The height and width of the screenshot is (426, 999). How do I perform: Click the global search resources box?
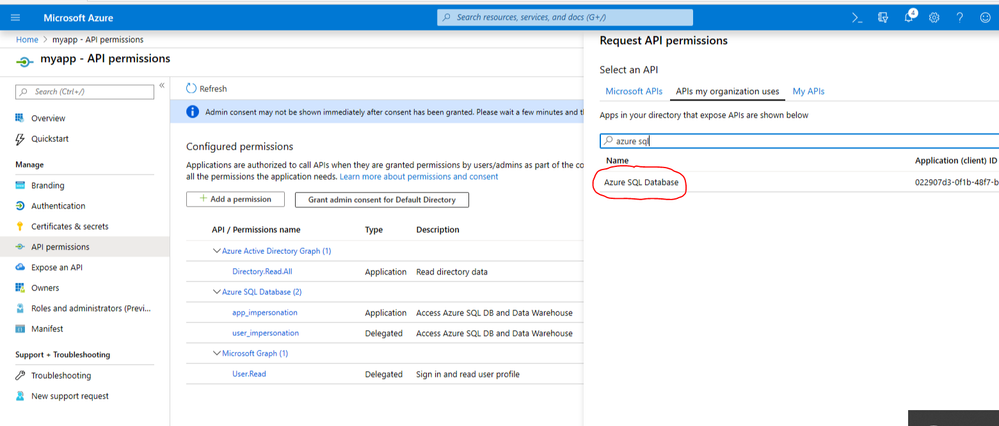pos(564,17)
